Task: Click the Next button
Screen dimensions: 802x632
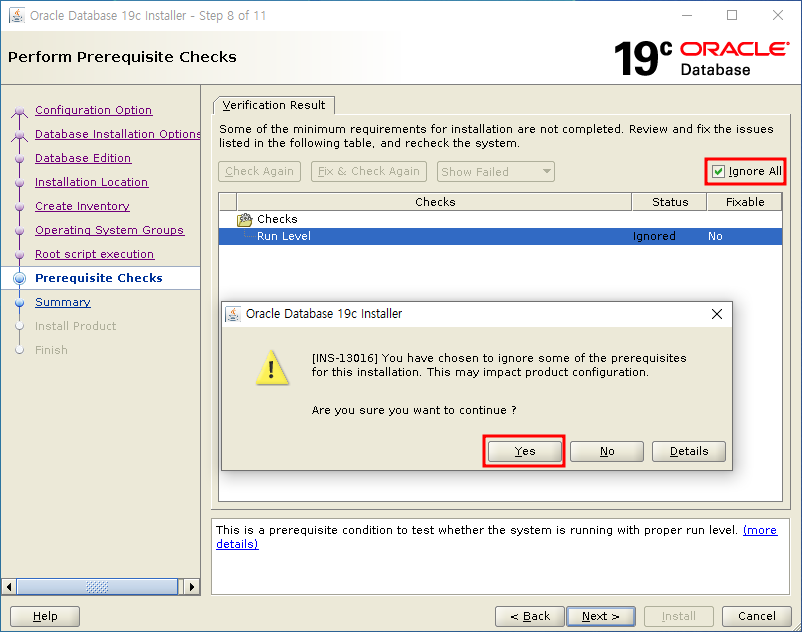Action: coord(601,616)
